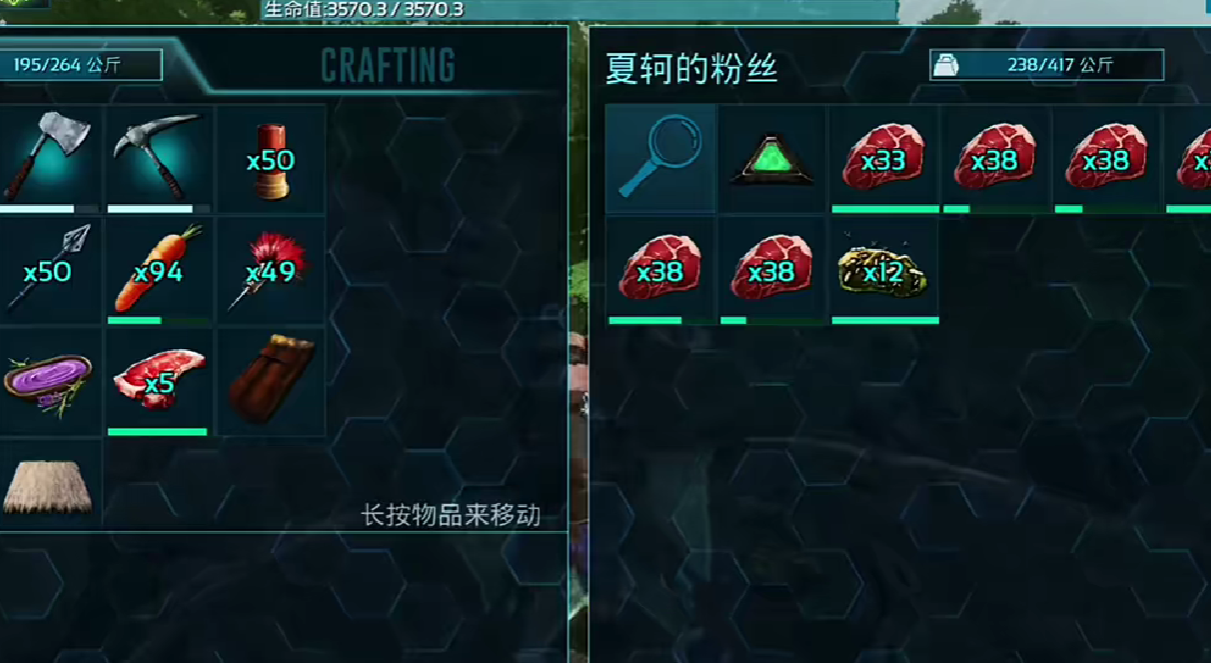Select the x5 raw prime meat
The image size is (1211, 663).
159,383
